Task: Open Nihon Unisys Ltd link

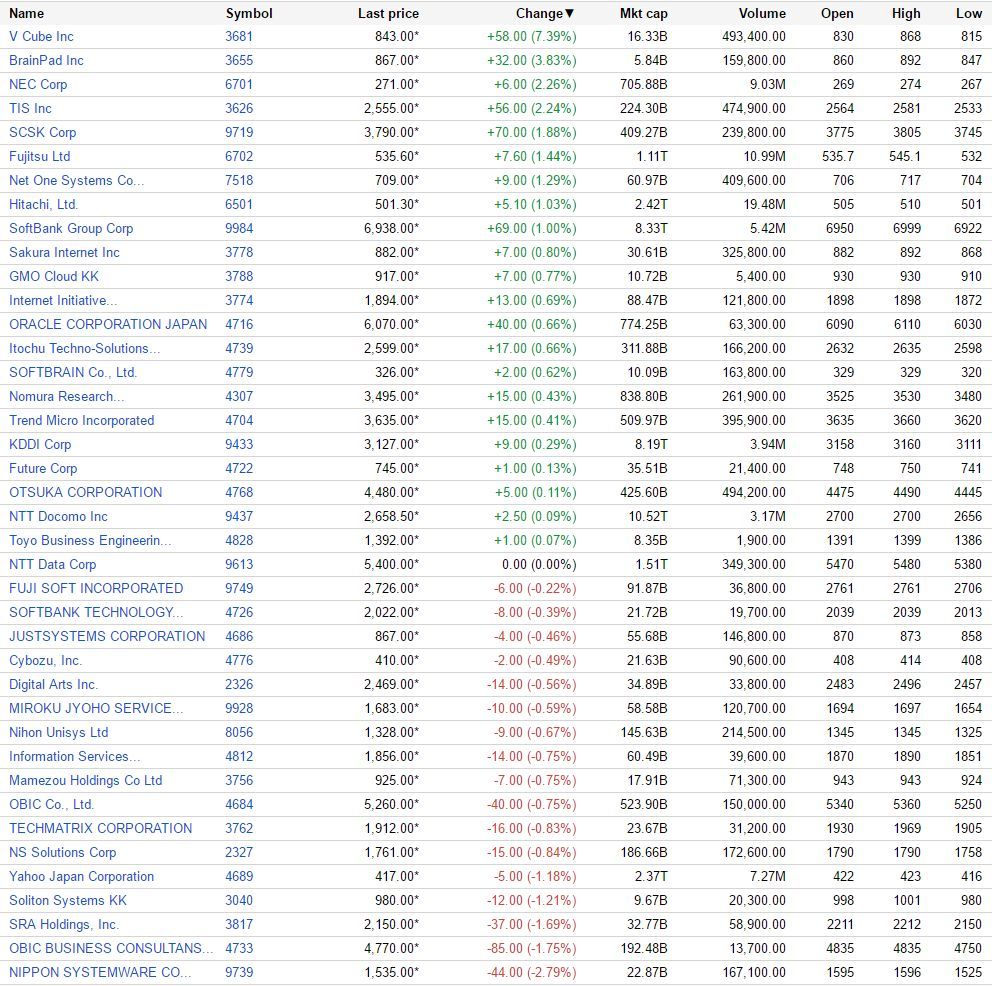Action: click(x=59, y=734)
